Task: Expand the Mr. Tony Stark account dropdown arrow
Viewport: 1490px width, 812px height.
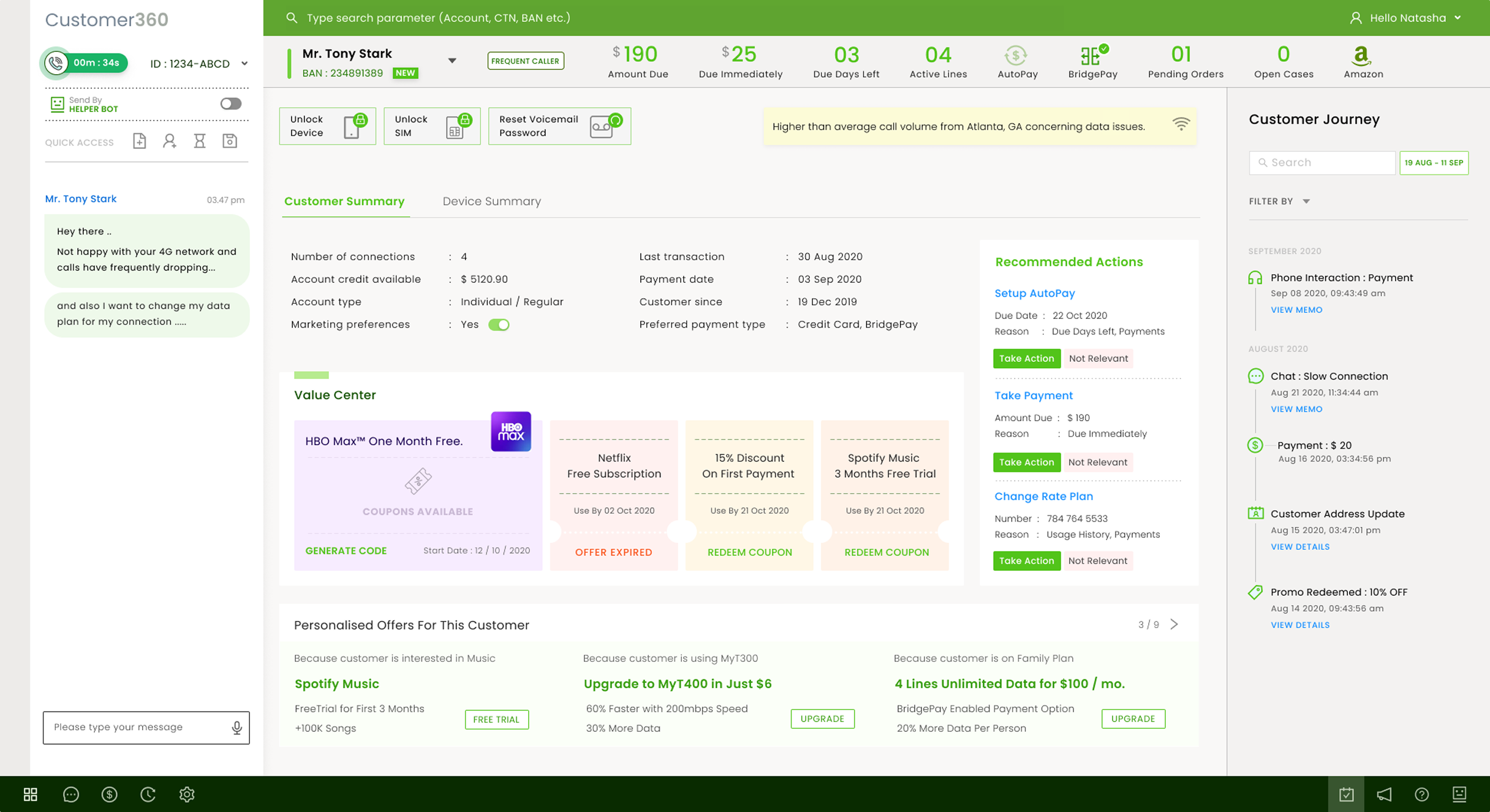Action: coord(452,61)
